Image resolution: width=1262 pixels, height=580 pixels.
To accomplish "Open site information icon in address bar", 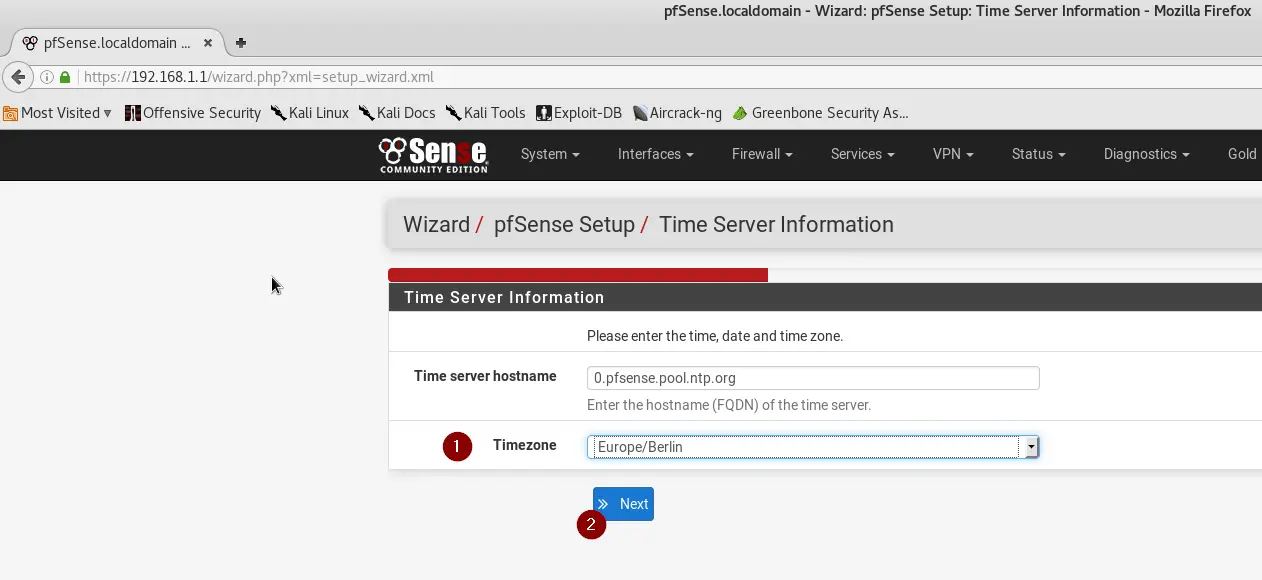I will point(46,77).
